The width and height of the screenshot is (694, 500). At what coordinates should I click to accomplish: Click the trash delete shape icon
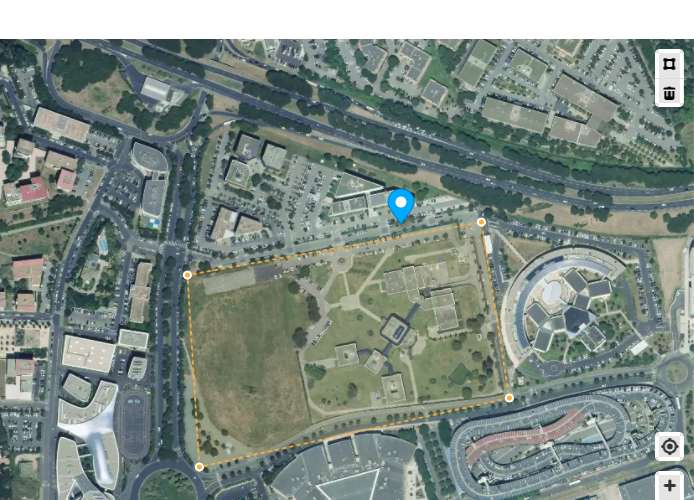click(x=669, y=93)
